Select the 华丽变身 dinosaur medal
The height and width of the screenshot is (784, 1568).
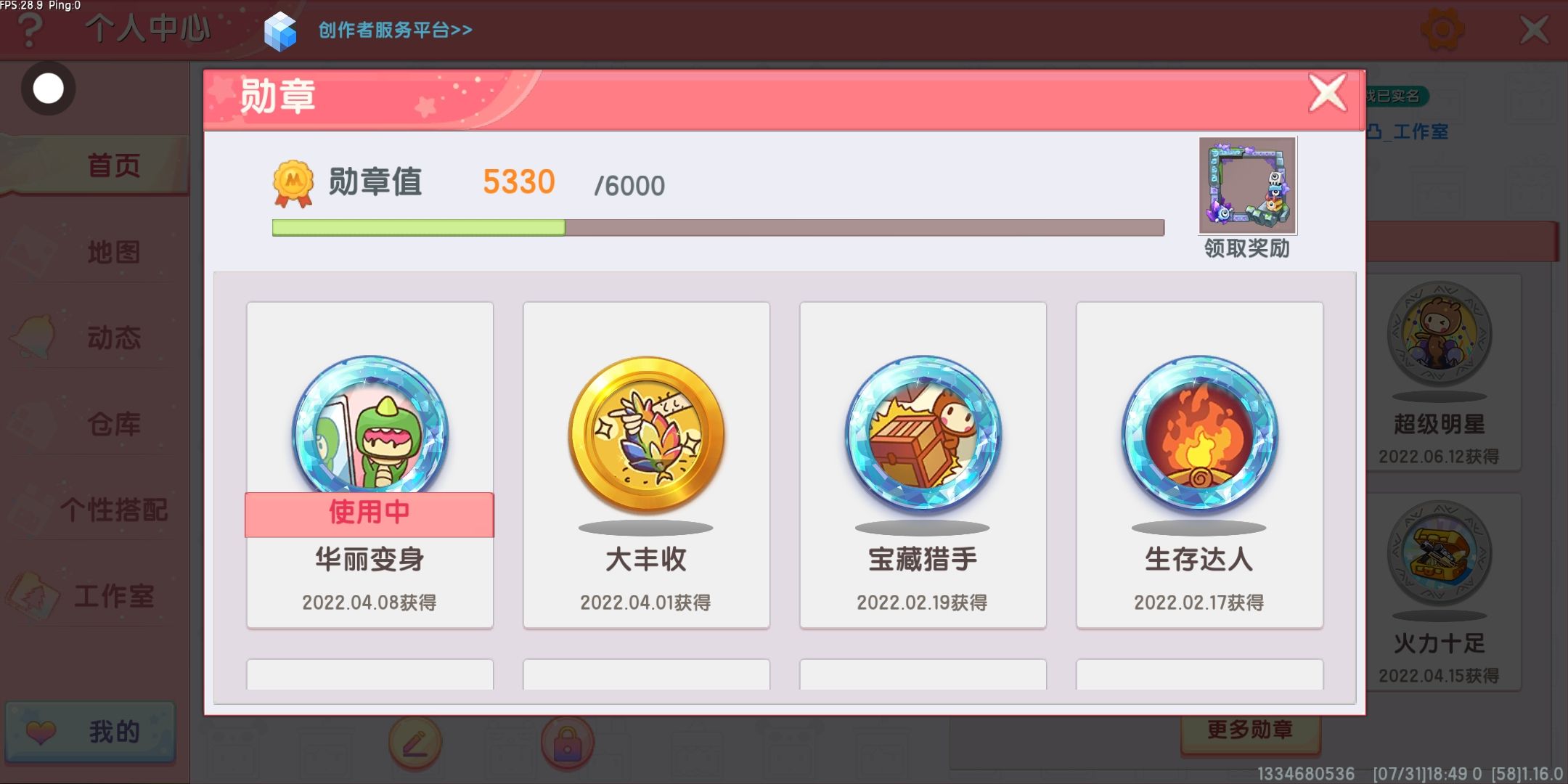[x=370, y=465]
